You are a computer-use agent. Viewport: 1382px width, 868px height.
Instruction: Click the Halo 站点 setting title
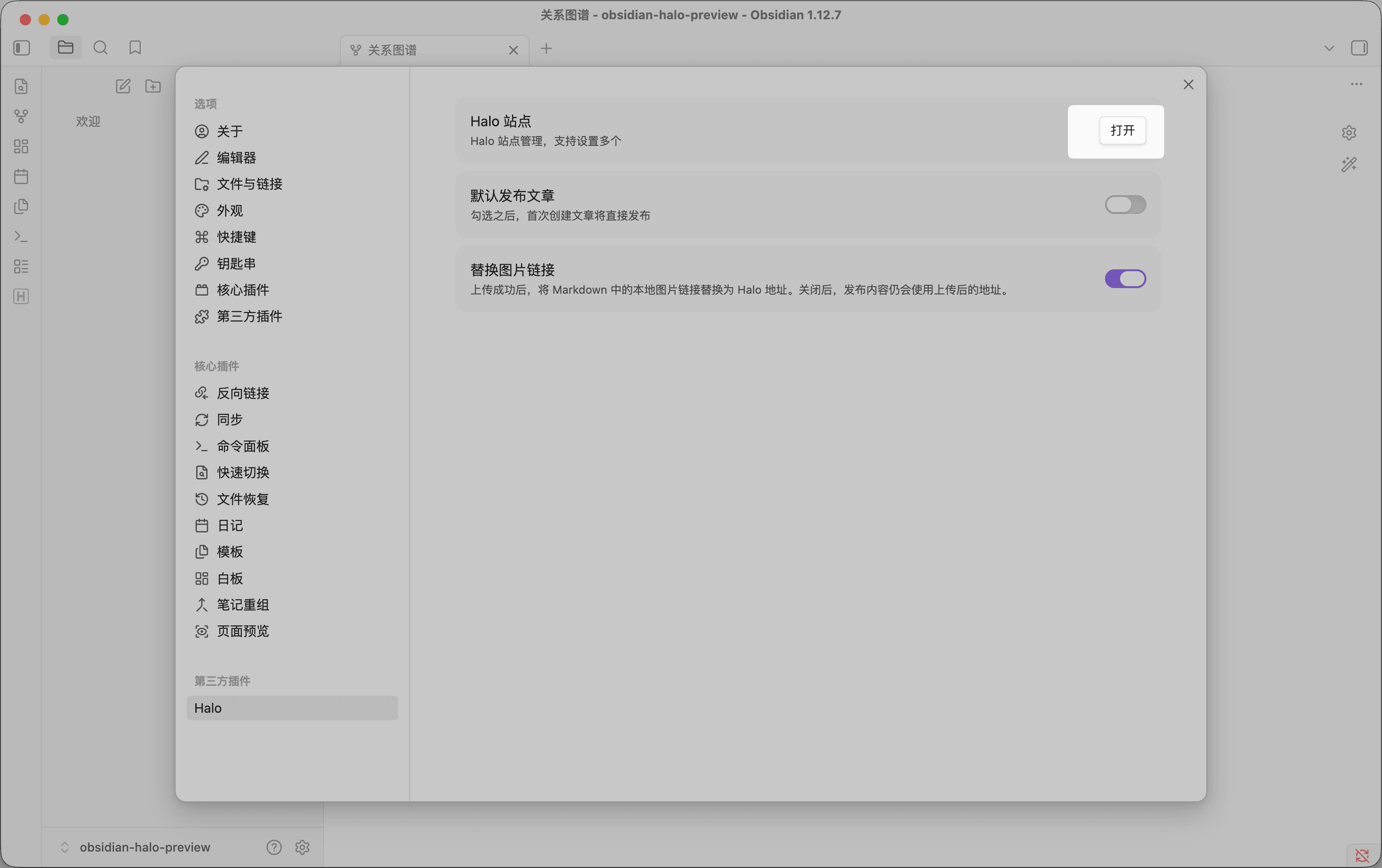tap(500, 121)
